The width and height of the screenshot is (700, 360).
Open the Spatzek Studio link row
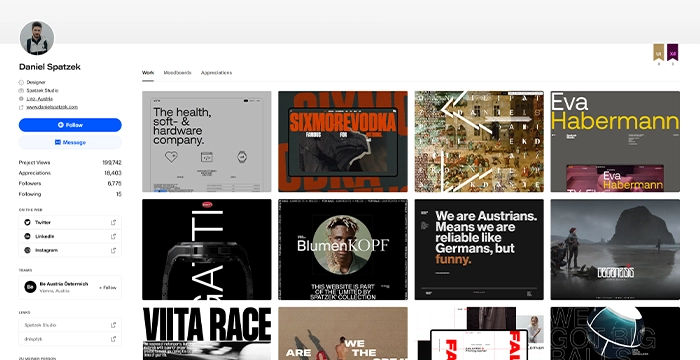coord(70,325)
